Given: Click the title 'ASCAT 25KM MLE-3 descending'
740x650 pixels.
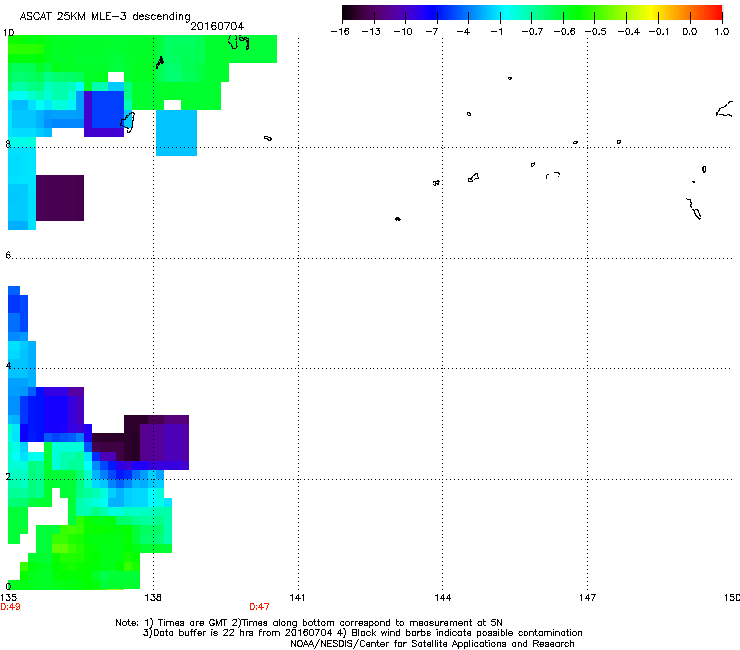Looking at the screenshot, I should pos(105,16).
